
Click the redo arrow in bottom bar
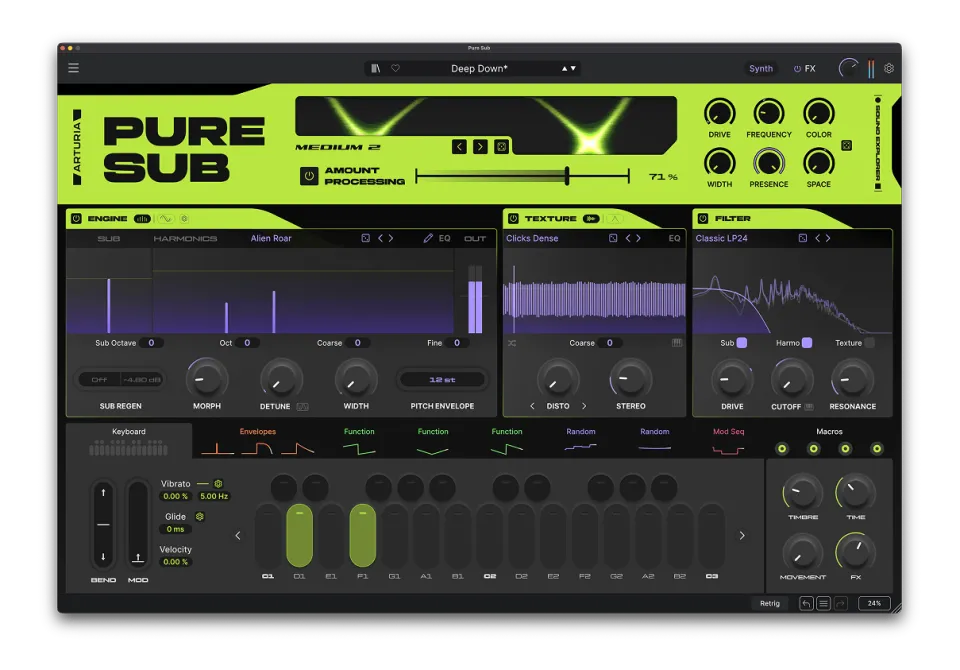coord(841,603)
